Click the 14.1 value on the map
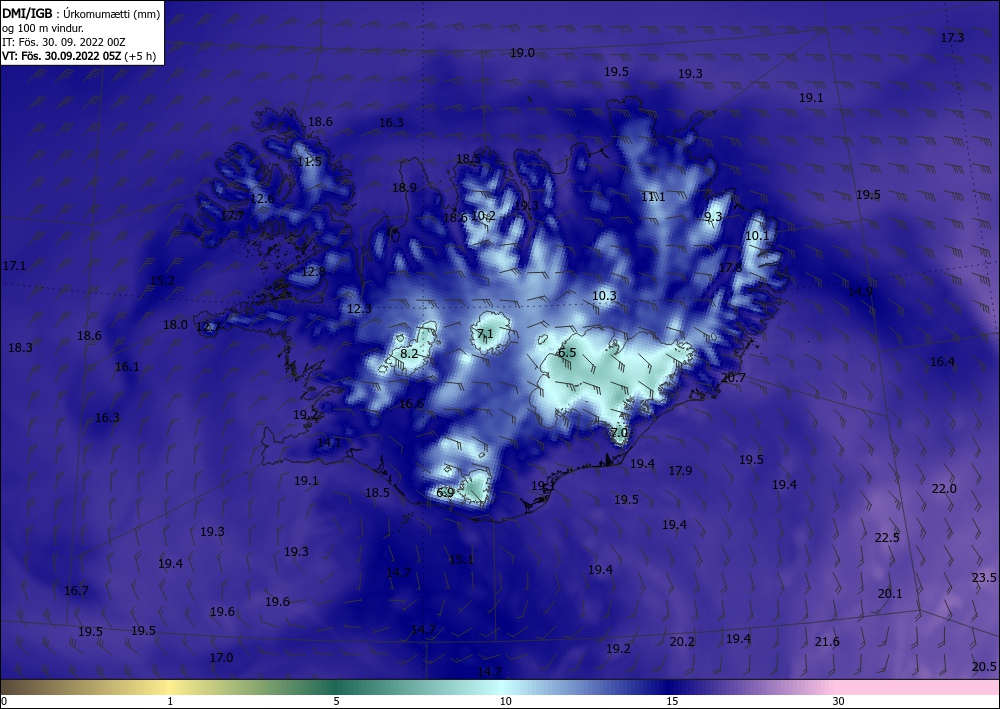1000x709 pixels. point(329,442)
